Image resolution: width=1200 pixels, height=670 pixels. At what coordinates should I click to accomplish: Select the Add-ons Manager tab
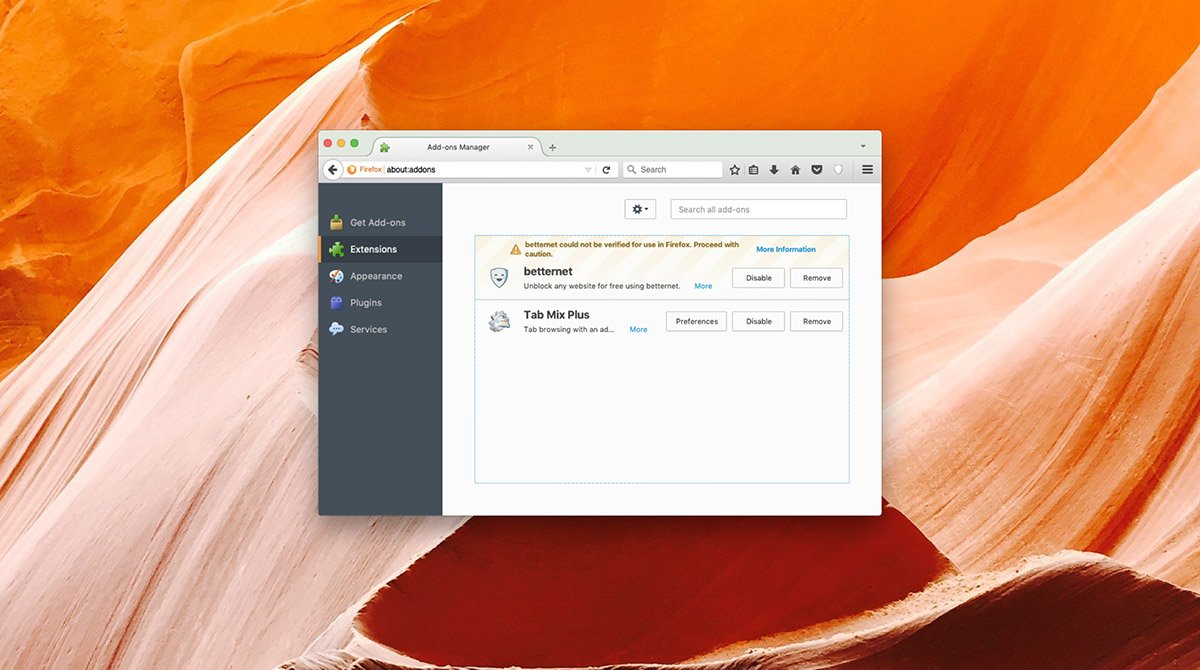point(457,147)
